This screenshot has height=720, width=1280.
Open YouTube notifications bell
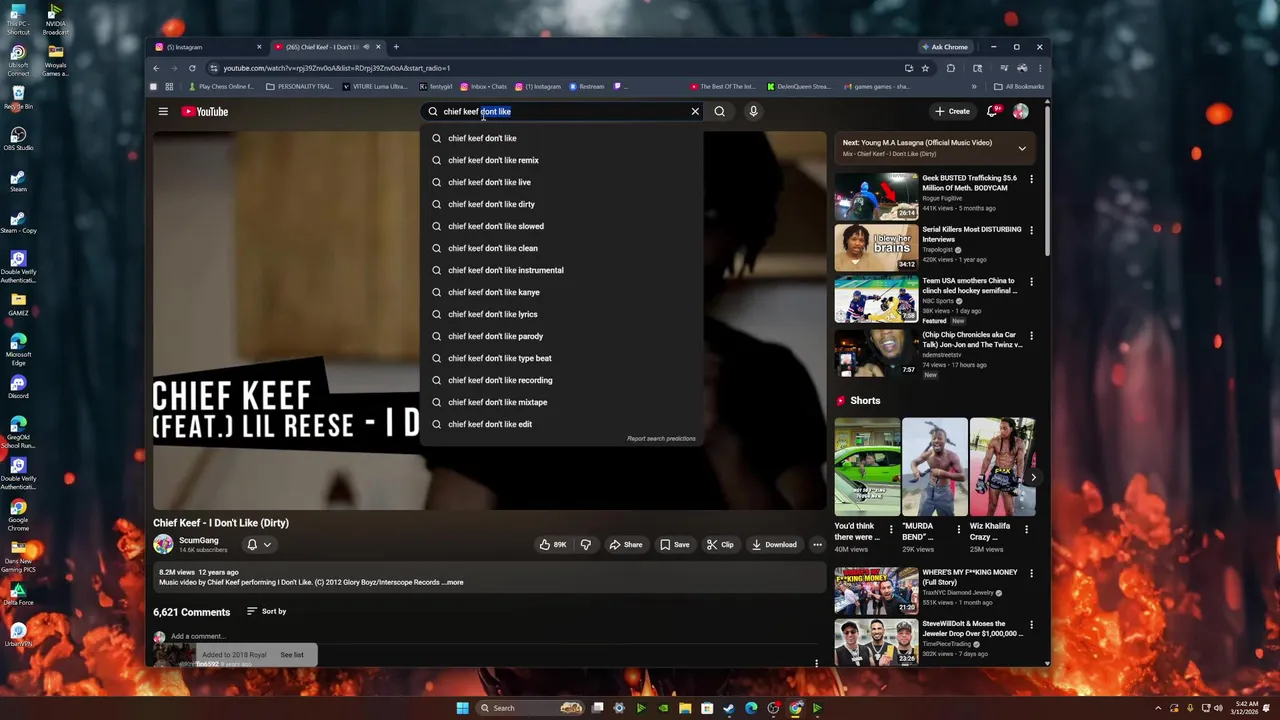[x=992, y=111]
